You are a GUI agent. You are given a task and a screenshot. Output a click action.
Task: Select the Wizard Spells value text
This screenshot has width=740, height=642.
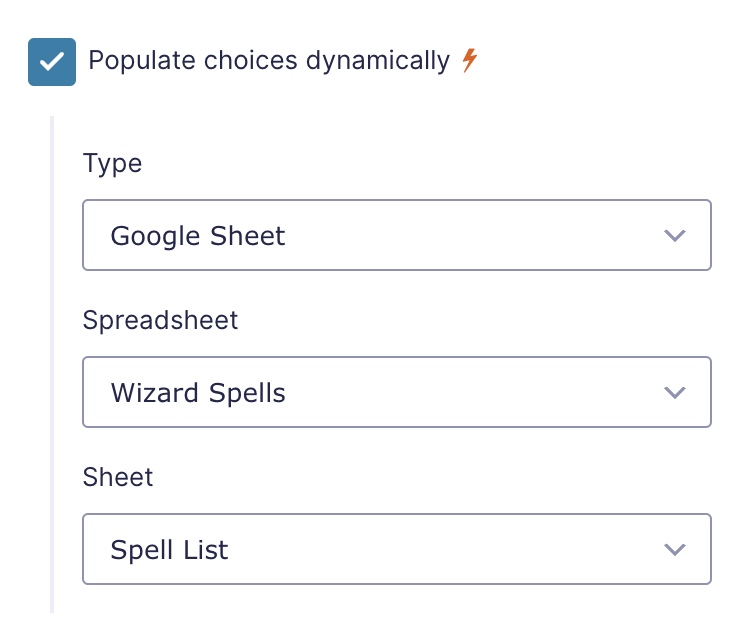(x=198, y=393)
